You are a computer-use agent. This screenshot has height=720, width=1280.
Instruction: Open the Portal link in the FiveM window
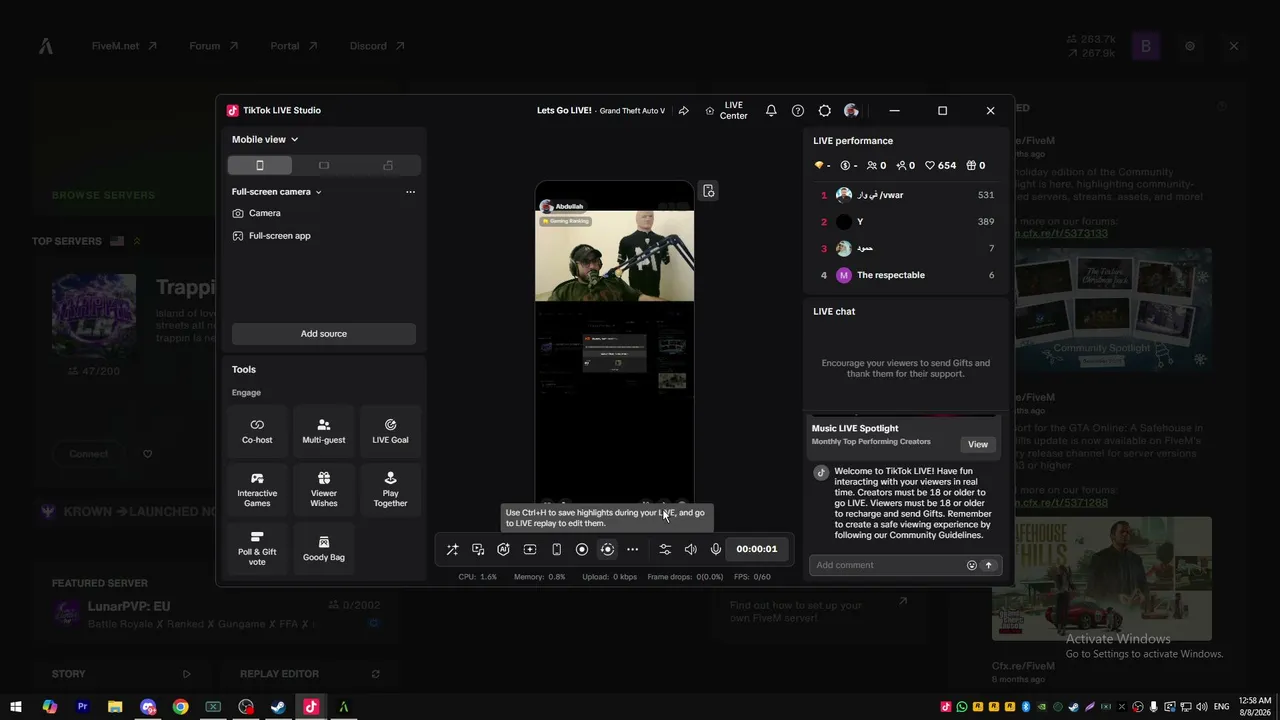point(294,46)
